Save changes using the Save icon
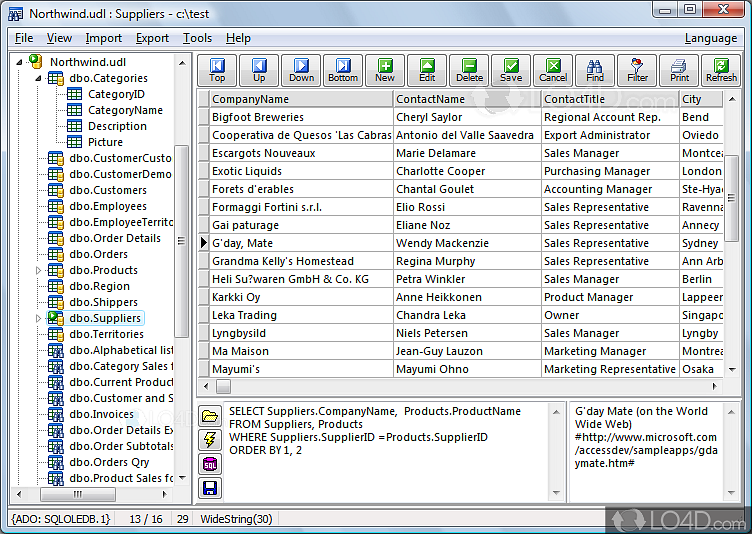 pyautogui.click(x=511, y=70)
